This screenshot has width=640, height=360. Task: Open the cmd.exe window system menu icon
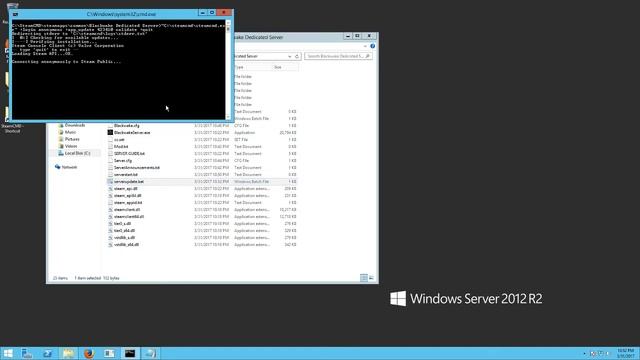pos(15,14)
